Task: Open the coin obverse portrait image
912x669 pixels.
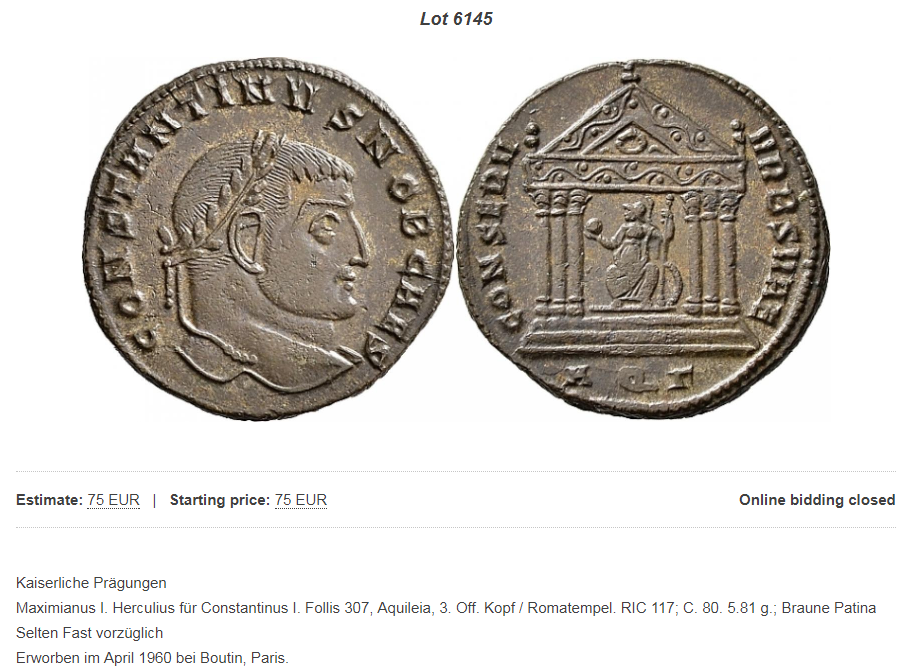Action: [x=268, y=238]
